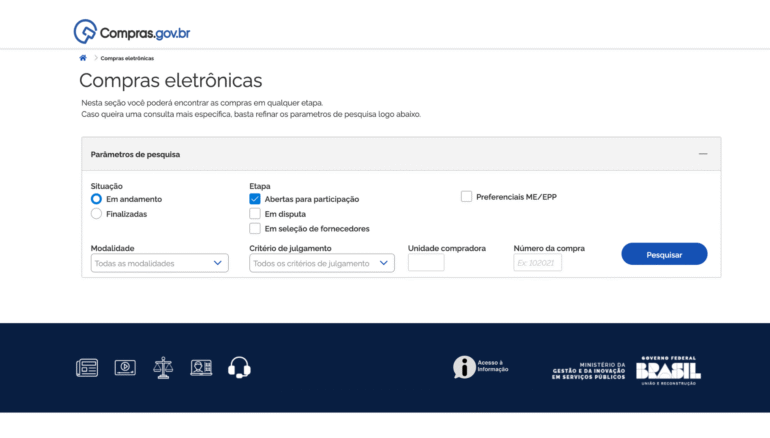Enable Em seleção de fornecedores checkbox
This screenshot has width=770, height=438.
point(255,229)
